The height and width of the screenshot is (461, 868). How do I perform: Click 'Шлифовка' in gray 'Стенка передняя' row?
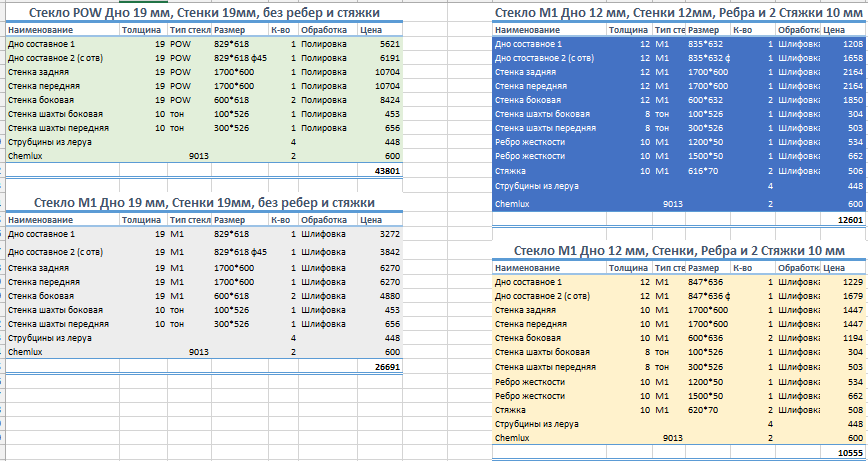(x=323, y=282)
